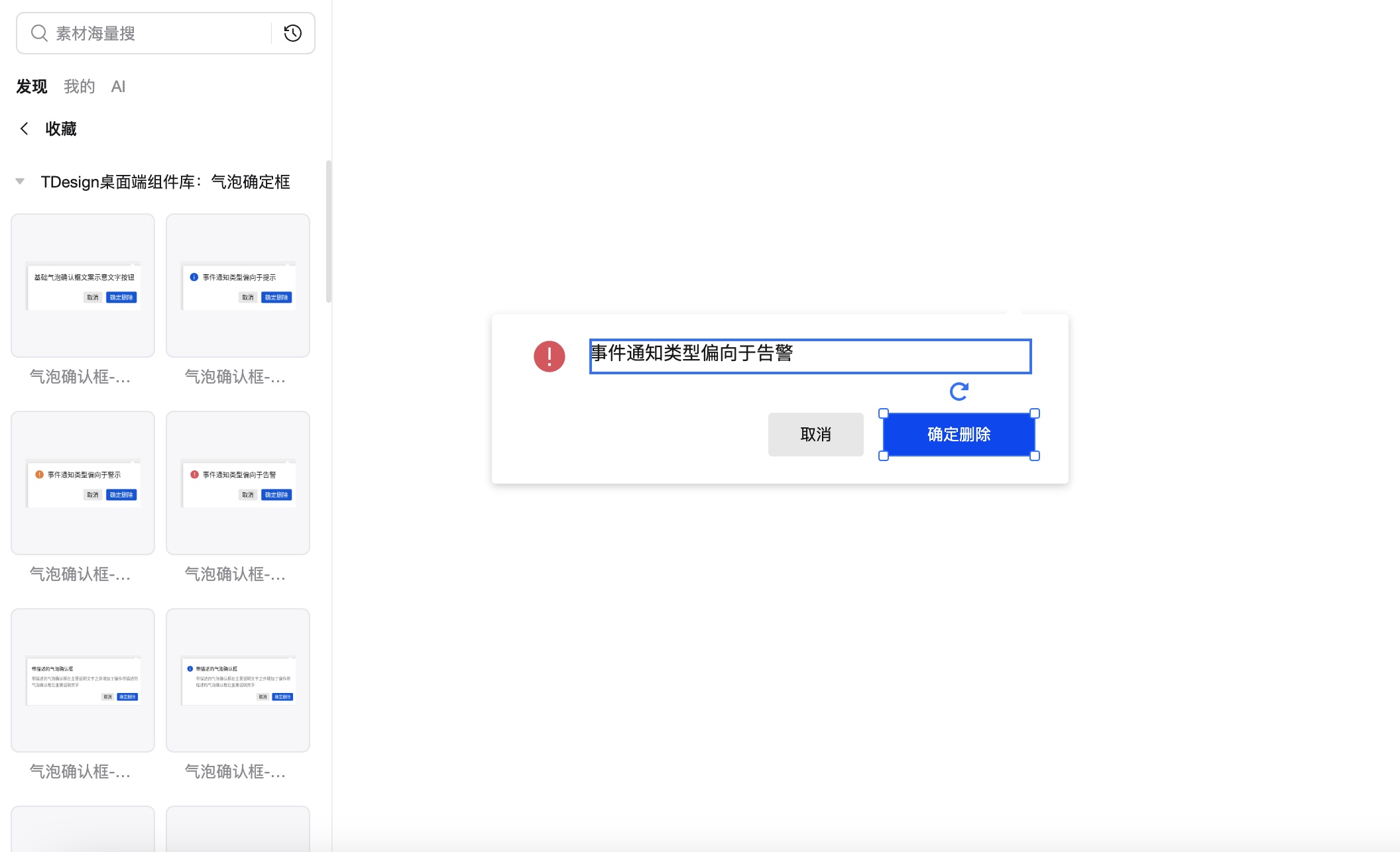
Task: Click the 确定删除 button on canvas
Action: (x=959, y=435)
